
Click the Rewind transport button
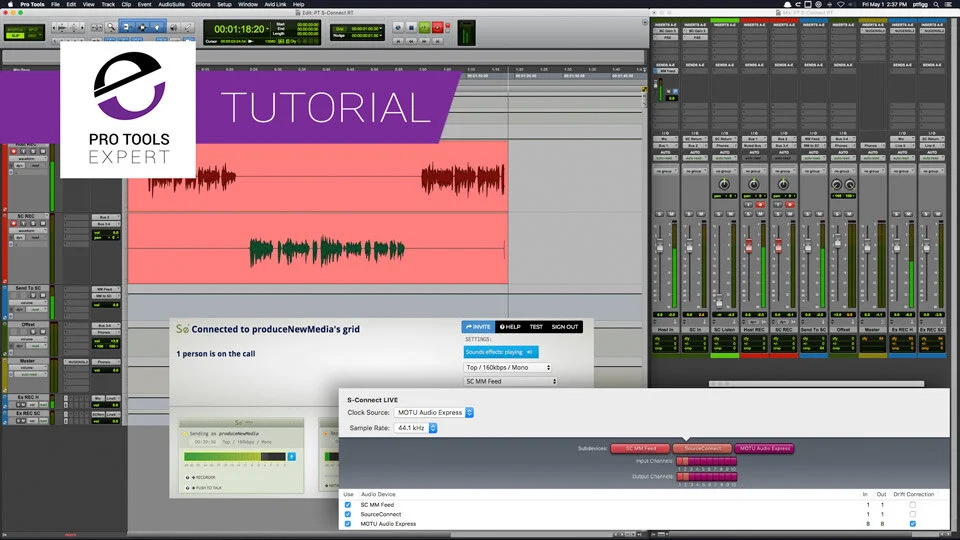click(411, 41)
